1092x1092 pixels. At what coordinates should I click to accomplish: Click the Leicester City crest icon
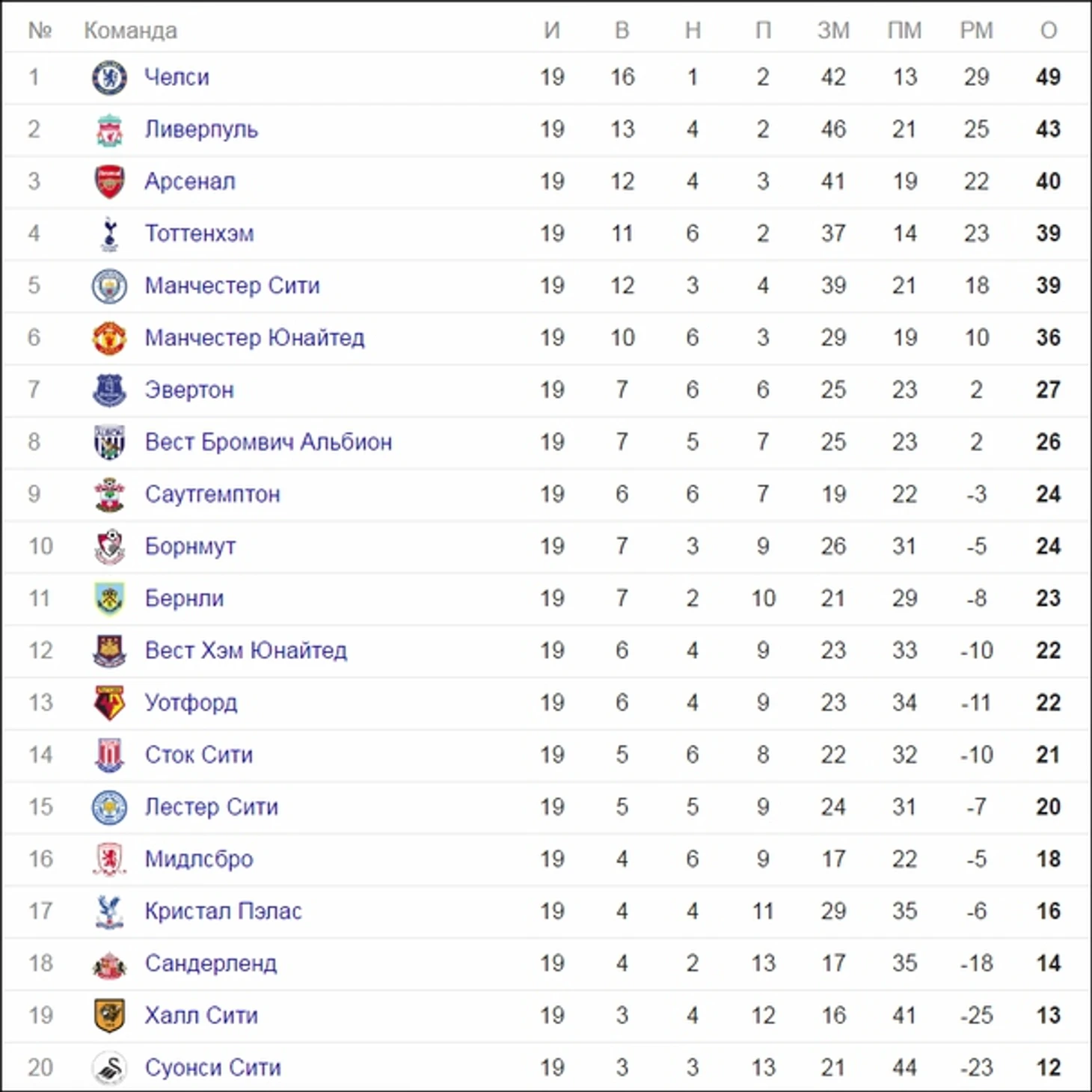(109, 807)
